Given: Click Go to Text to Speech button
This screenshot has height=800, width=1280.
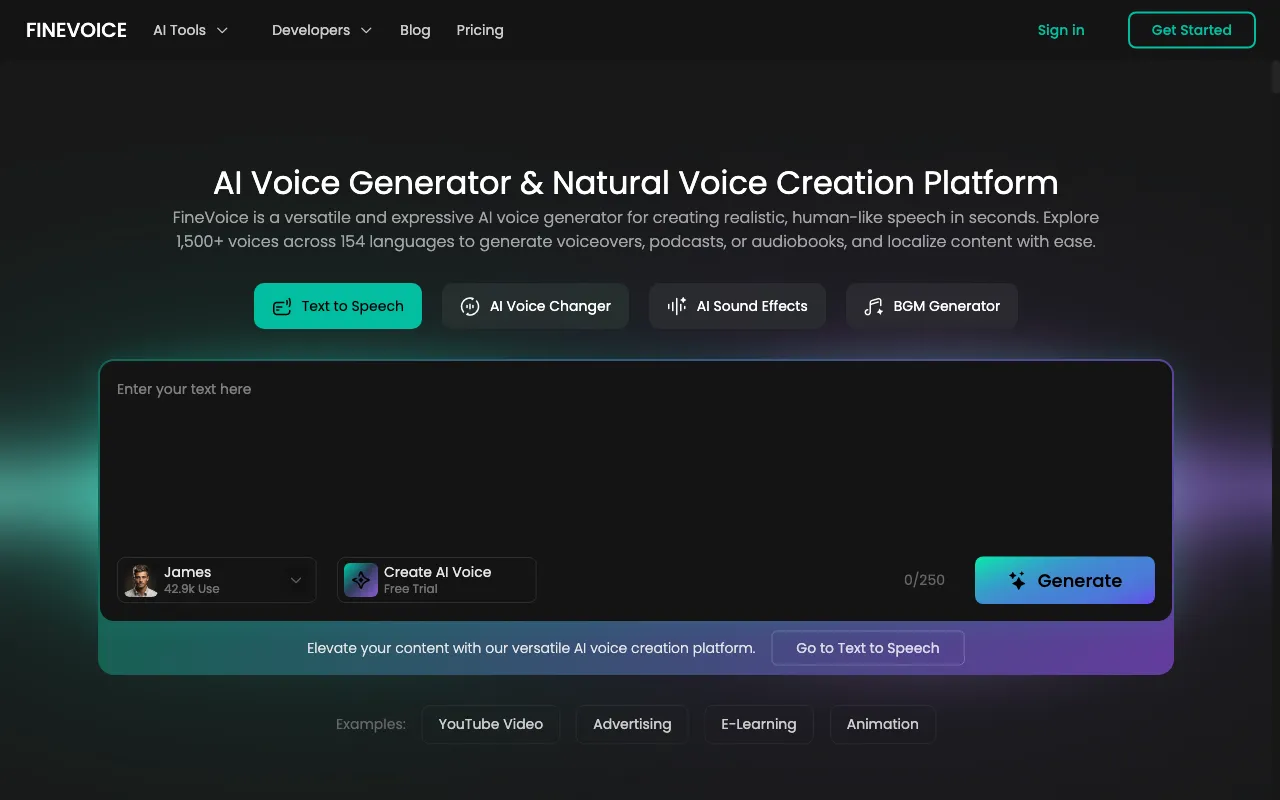Looking at the screenshot, I should tap(868, 648).
